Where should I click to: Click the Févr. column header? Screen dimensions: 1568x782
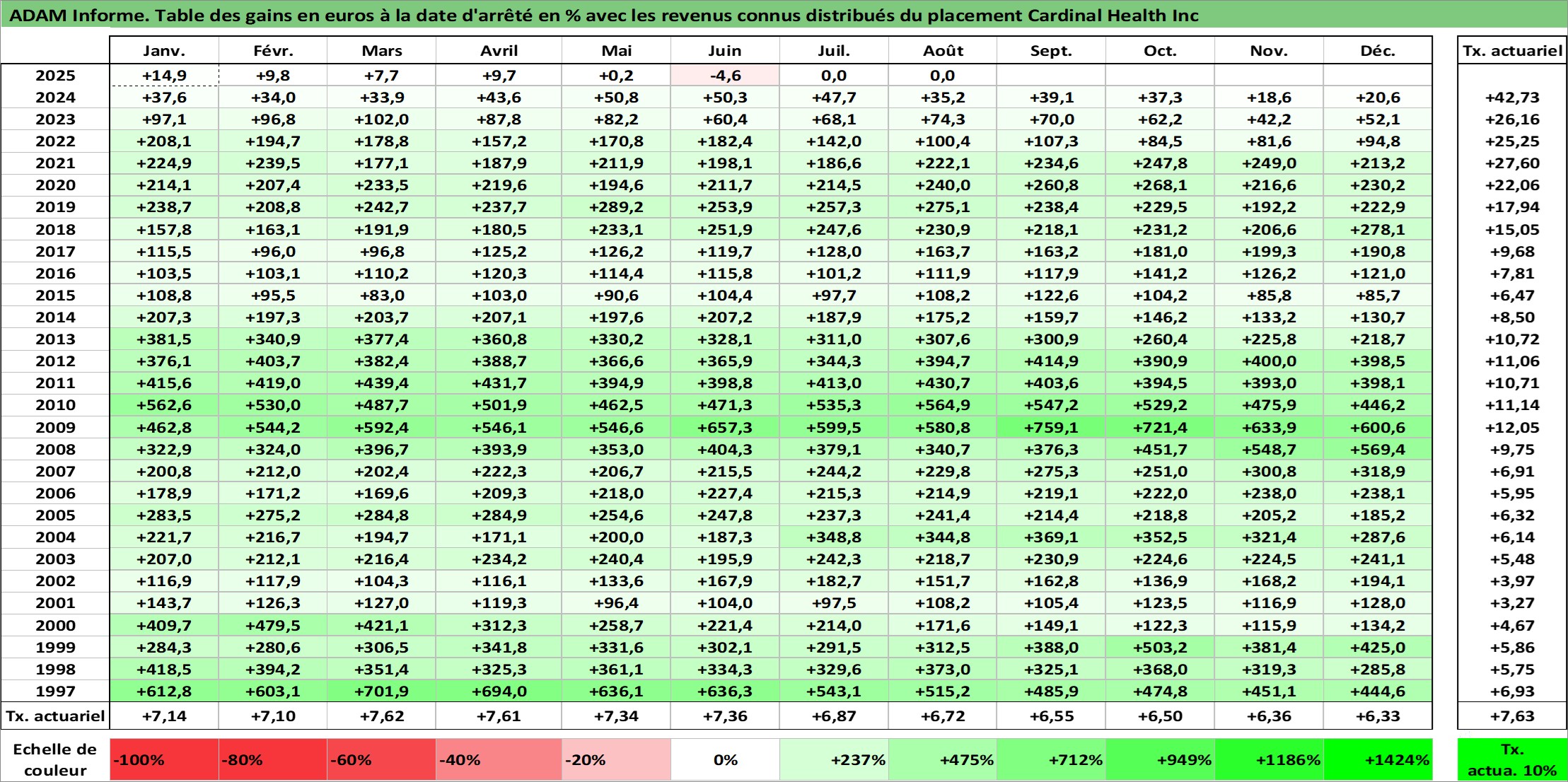273,51
